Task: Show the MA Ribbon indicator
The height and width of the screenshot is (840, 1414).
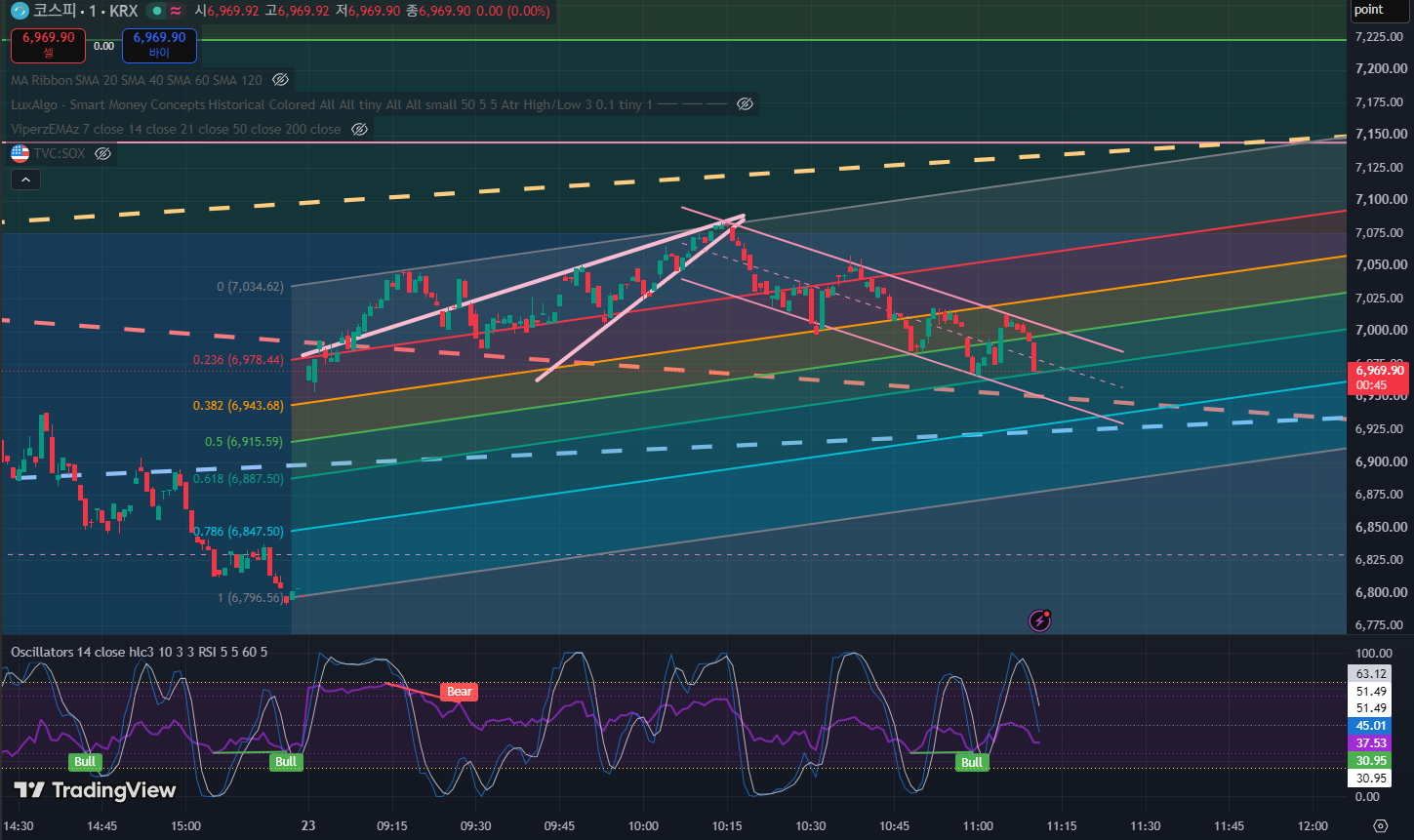Action: tap(280, 80)
